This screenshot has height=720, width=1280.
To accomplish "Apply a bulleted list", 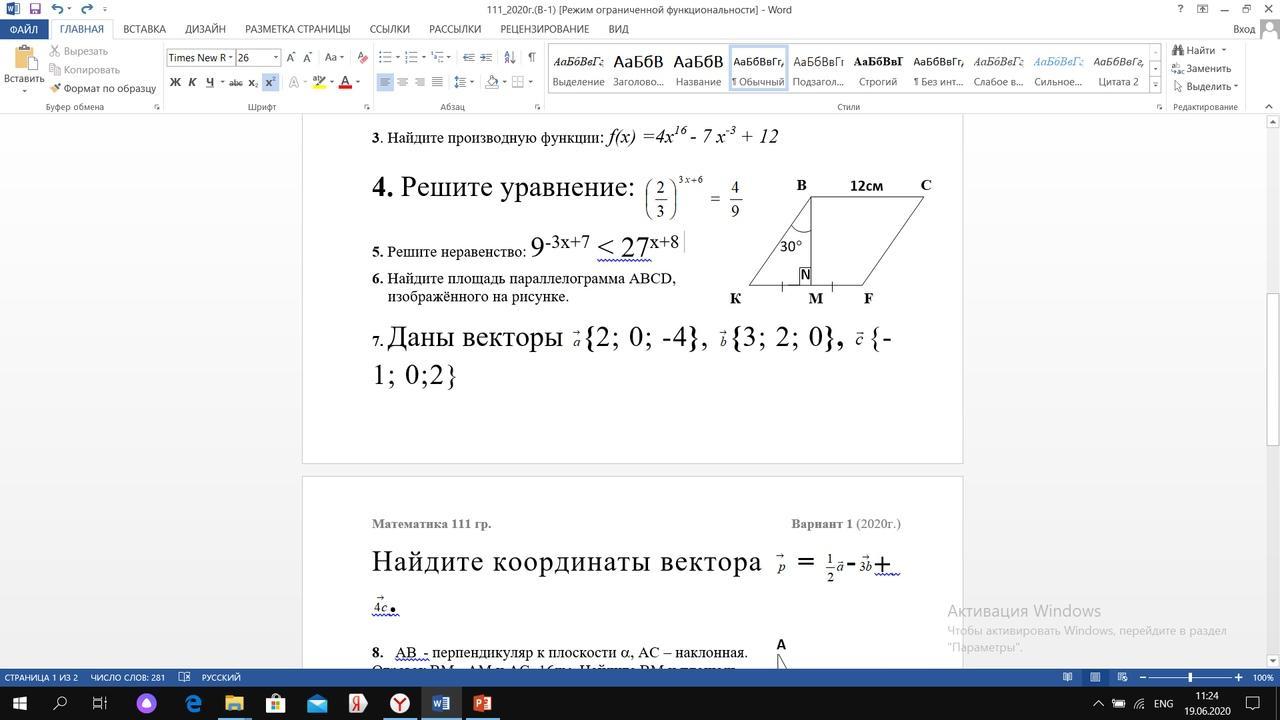I will click(386, 57).
